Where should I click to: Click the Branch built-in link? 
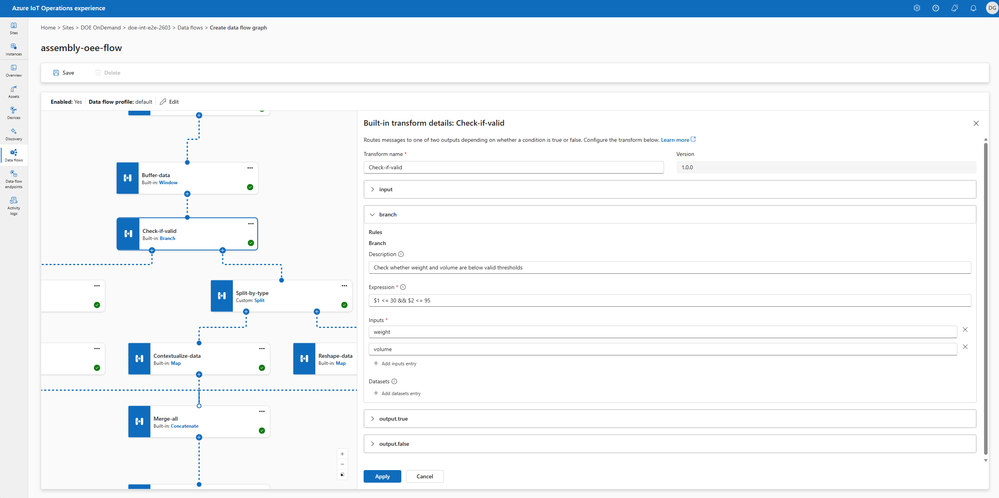click(168, 238)
